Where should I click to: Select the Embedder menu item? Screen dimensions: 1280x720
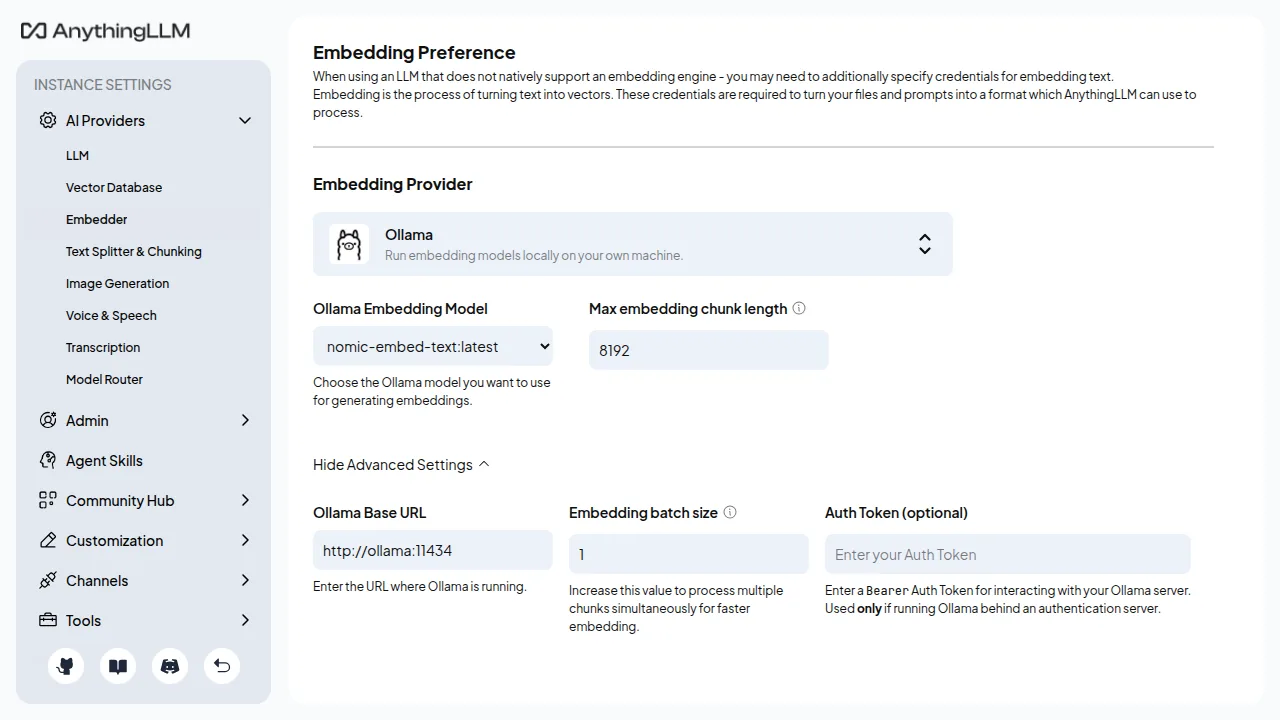(x=97, y=219)
